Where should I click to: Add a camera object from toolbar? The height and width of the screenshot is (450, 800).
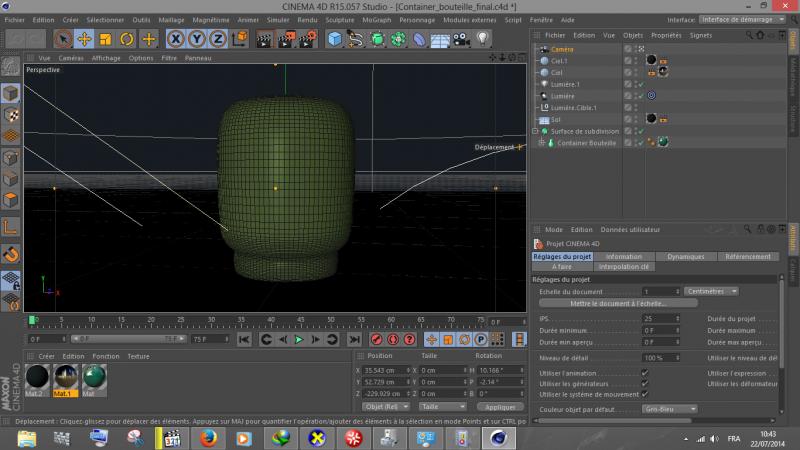pos(461,39)
